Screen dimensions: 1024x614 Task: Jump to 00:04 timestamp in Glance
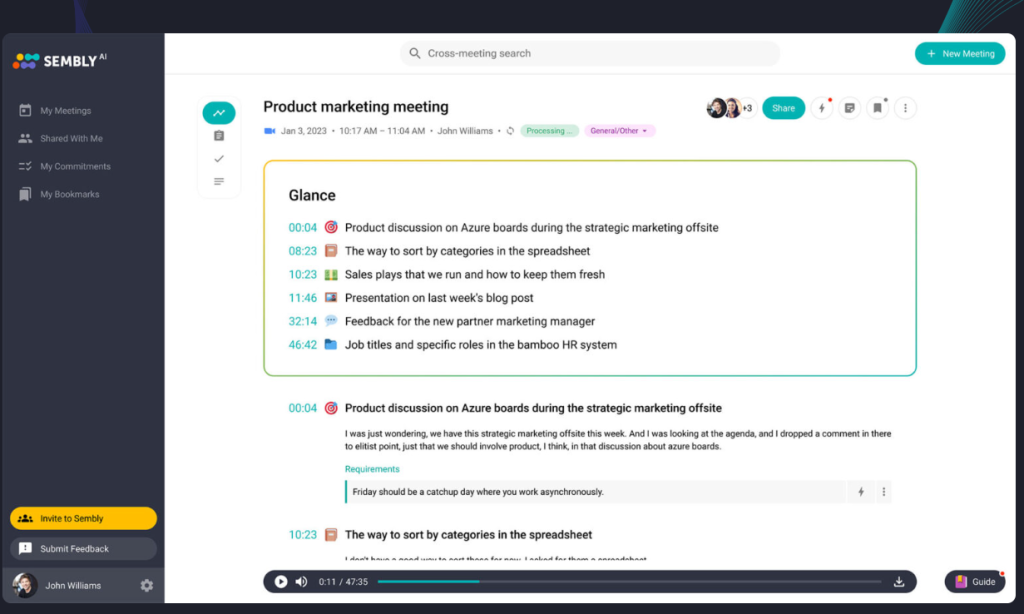302,227
